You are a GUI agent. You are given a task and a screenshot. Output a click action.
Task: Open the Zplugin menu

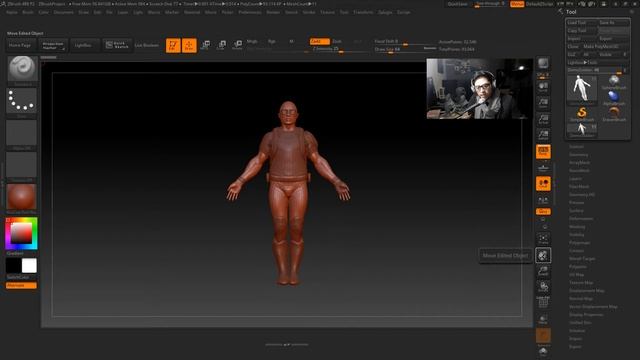coord(385,12)
